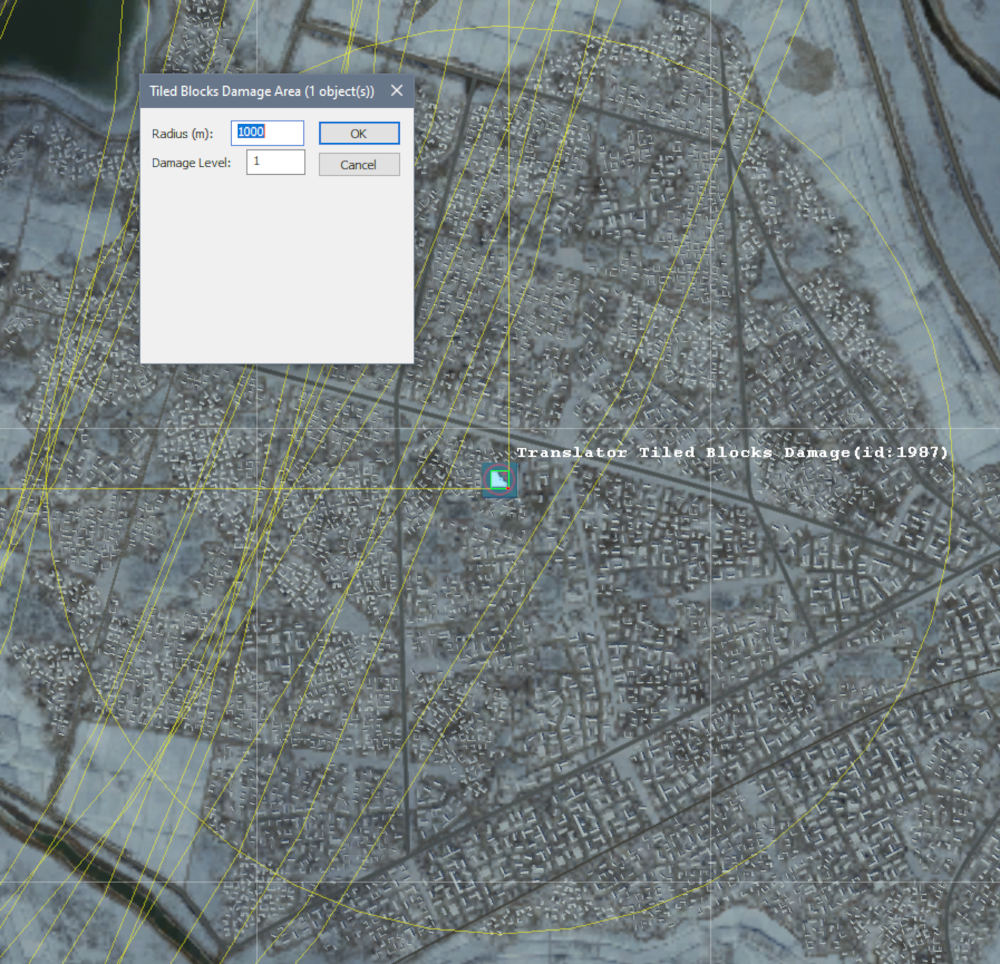Screen dimensions: 1000x964
Task: Click the Tiled Blocks Damage Area title bar
Action: pyautogui.click(x=276, y=91)
